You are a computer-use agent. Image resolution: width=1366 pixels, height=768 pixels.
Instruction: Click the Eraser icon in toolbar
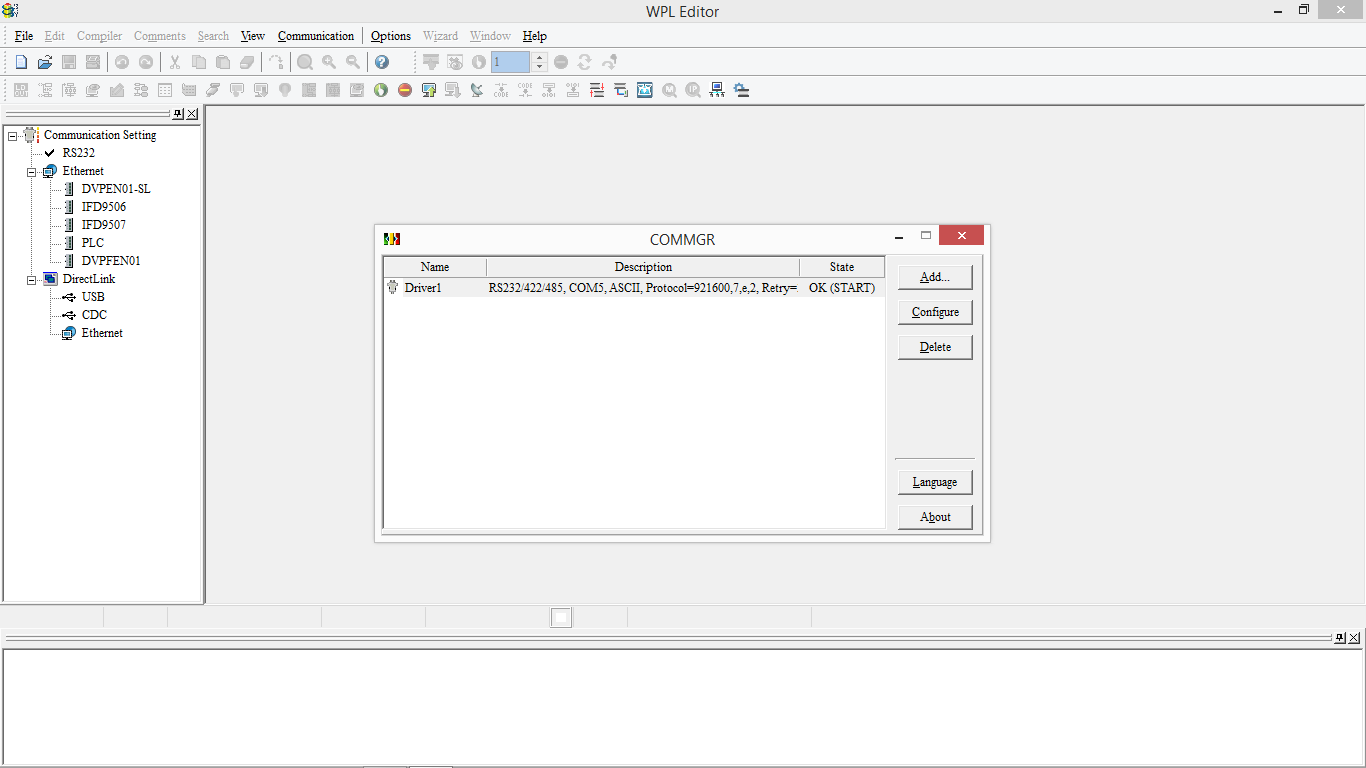[x=247, y=62]
